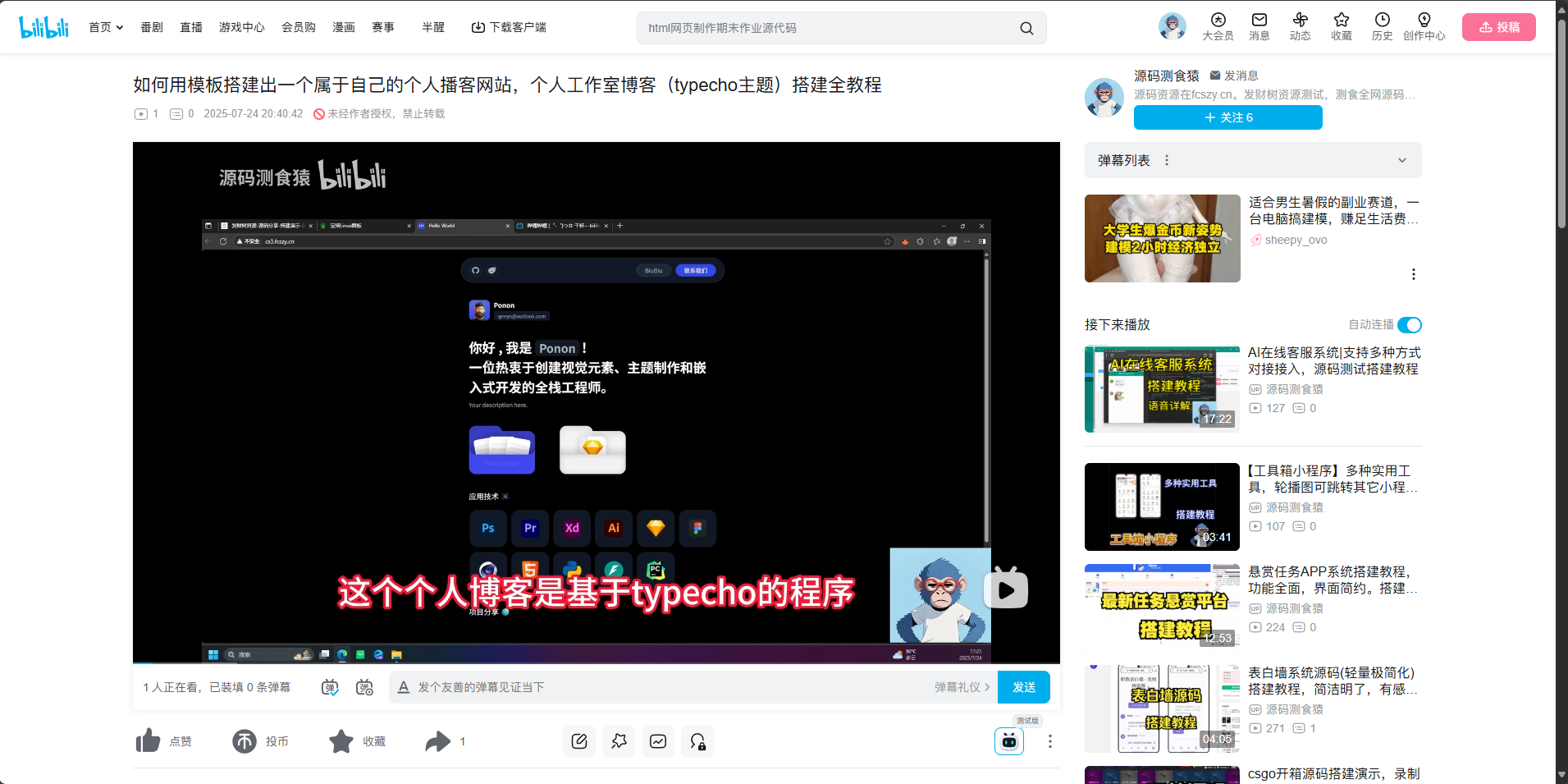Screen dimensions: 1568x784
Task: Click 发消息 envelope link
Action: pyautogui.click(x=1234, y=76)
